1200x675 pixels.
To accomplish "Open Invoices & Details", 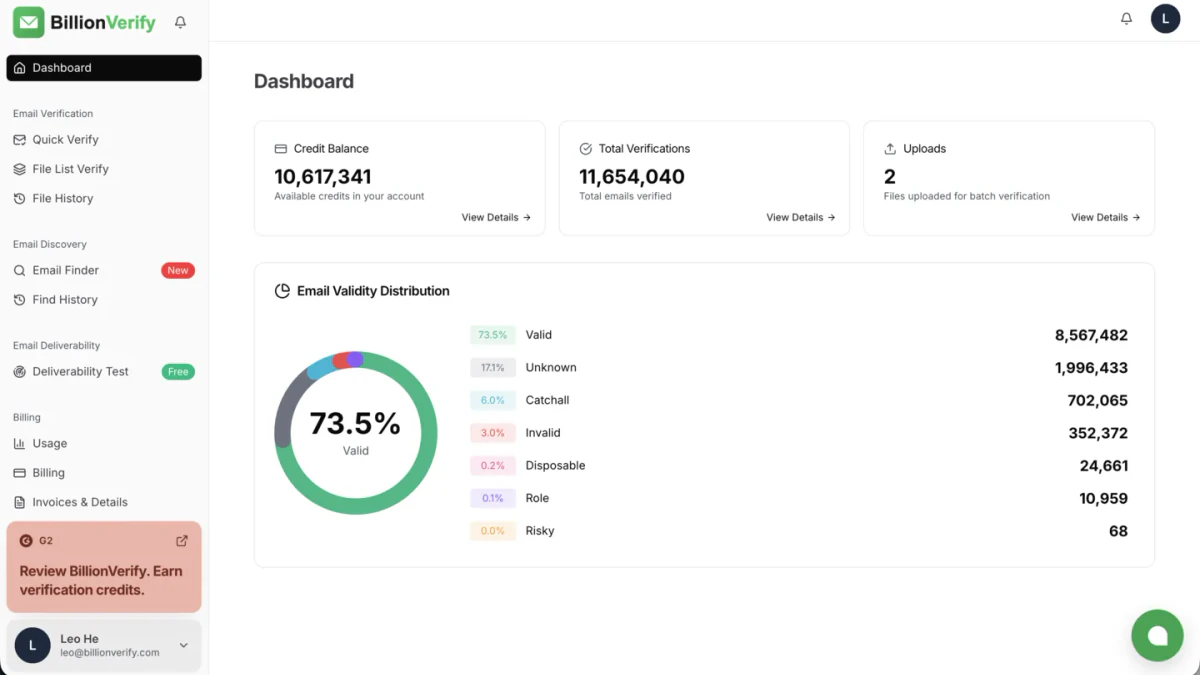I will pyautogui.click(x=104, y=502).
